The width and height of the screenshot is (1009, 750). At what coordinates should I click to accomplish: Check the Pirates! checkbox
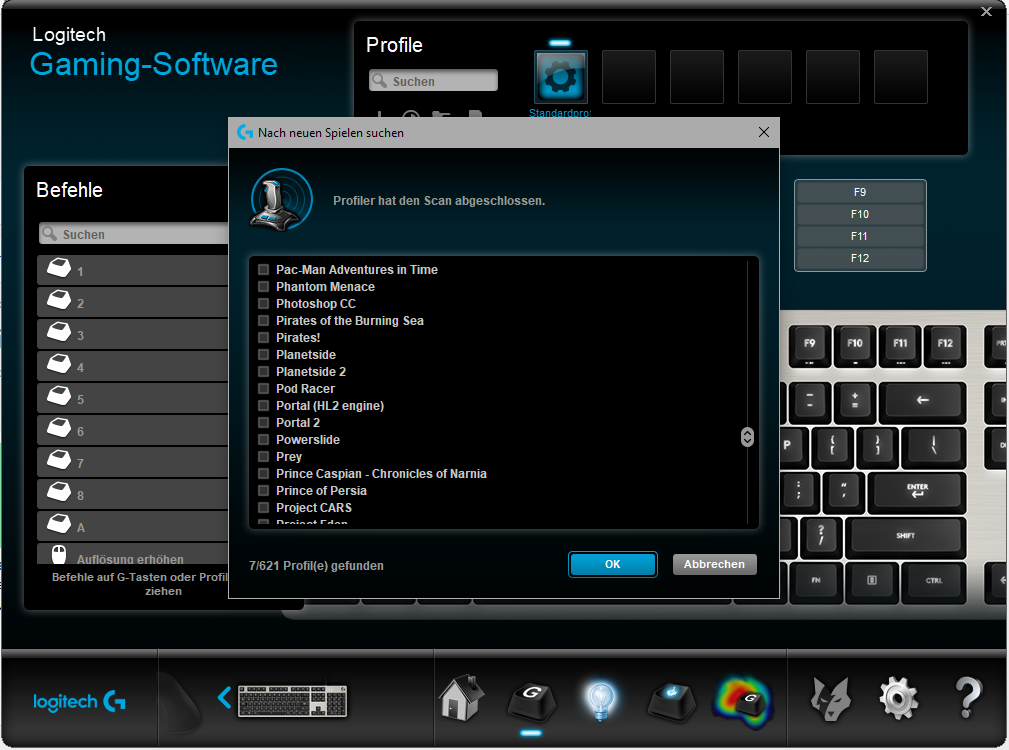coord(263,337)
